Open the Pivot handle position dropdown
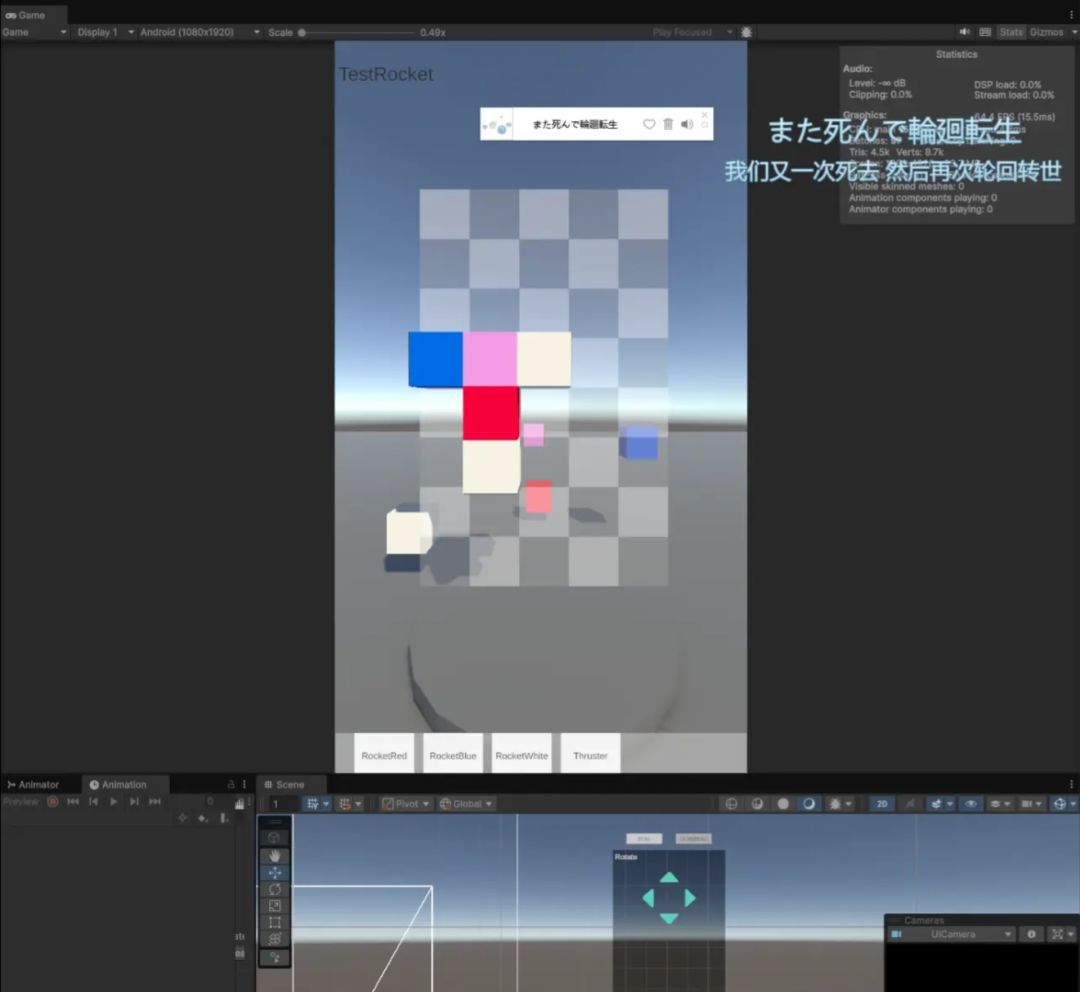The width and height of the screenshot is (1080, 992). 406,804
